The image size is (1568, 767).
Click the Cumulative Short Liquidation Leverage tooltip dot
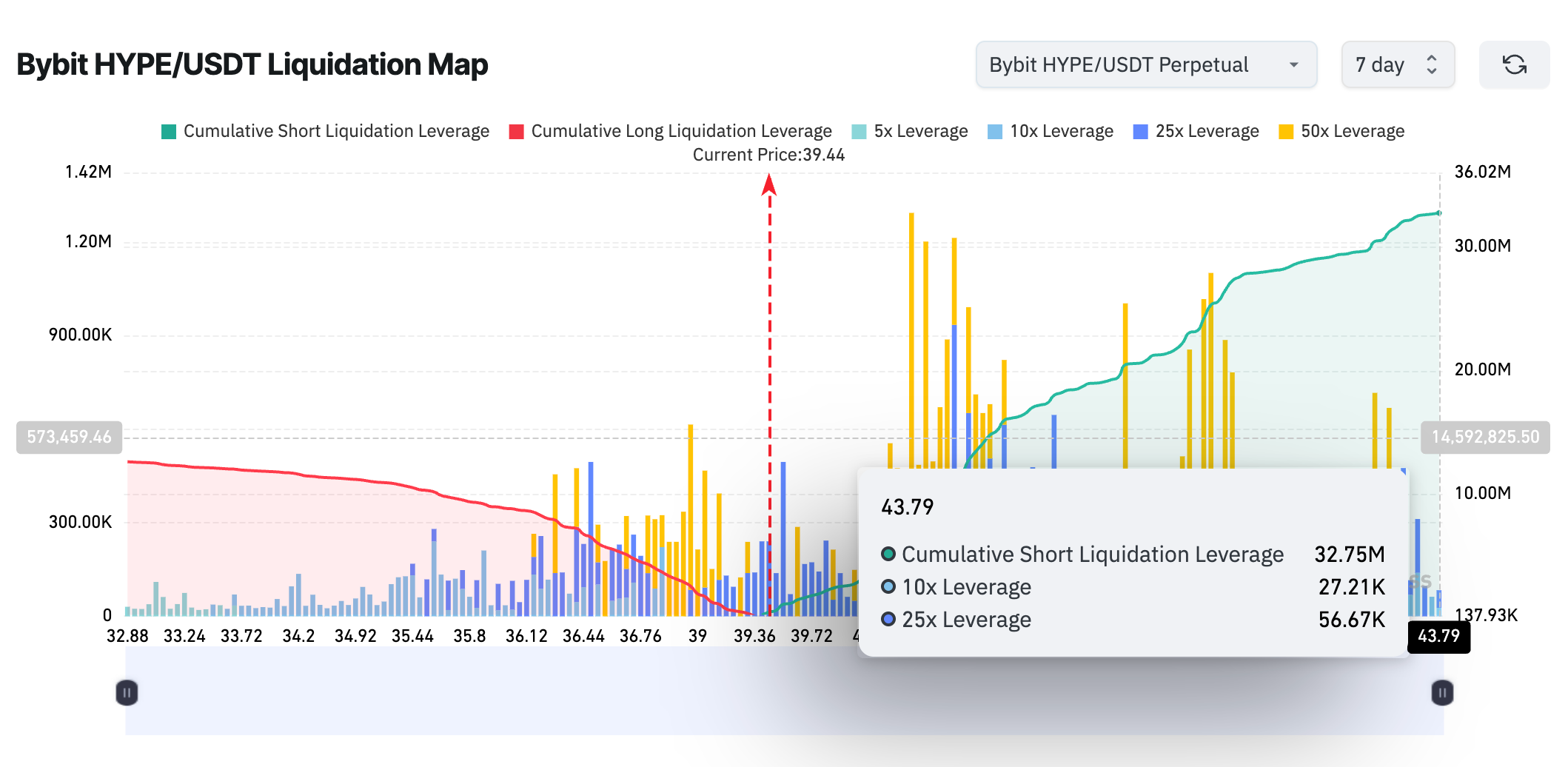888,554
